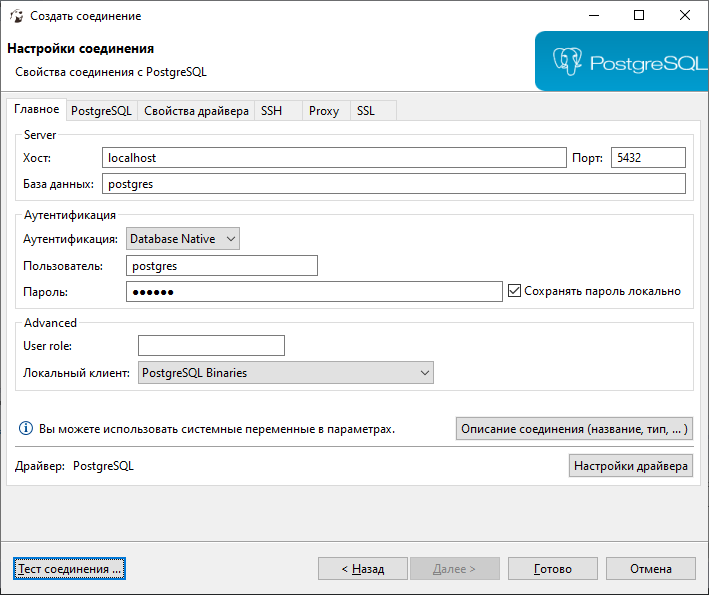Image resolution: width=709 pixels, height=595 pixels.
Task: Close the Создать соединение dialog
Action: click(x=685, y=15)
